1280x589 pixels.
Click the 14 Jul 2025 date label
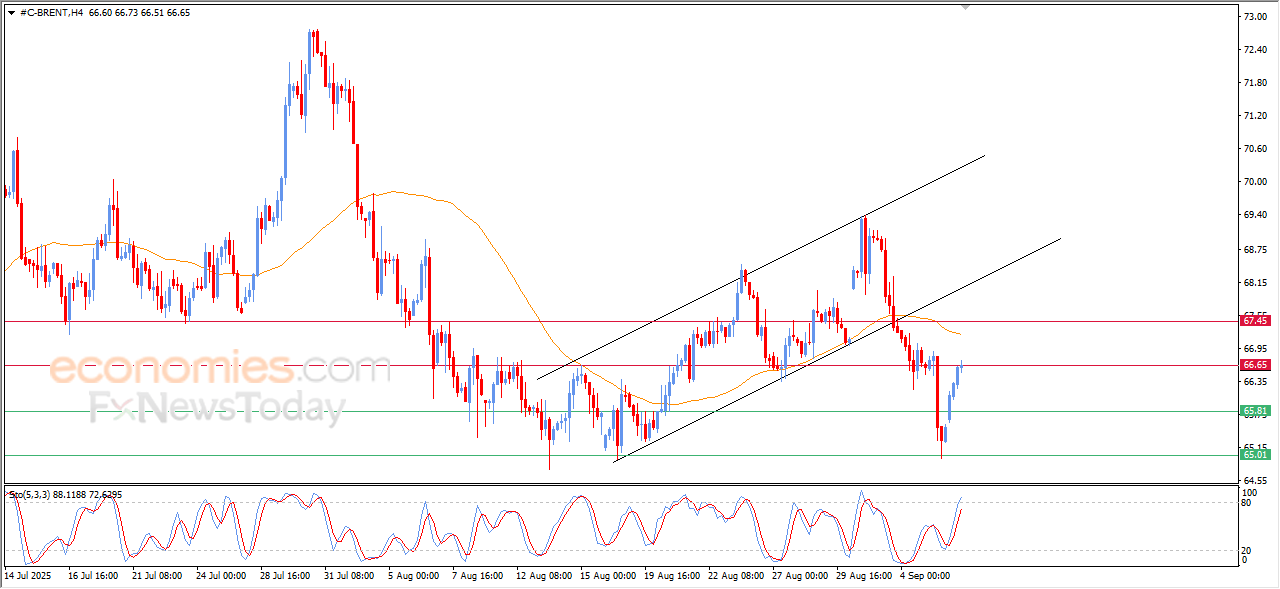(27, 576)
